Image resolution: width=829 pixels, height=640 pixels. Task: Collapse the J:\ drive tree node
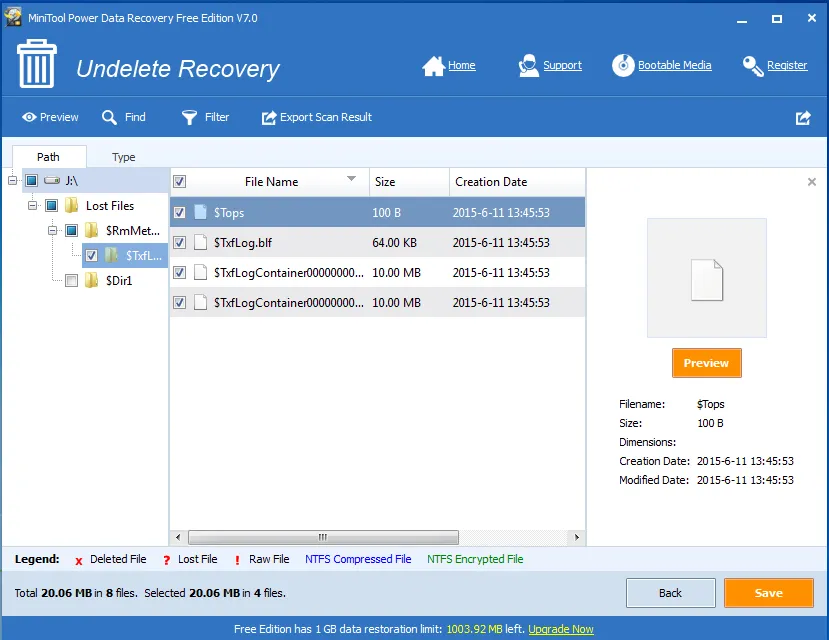13,181
